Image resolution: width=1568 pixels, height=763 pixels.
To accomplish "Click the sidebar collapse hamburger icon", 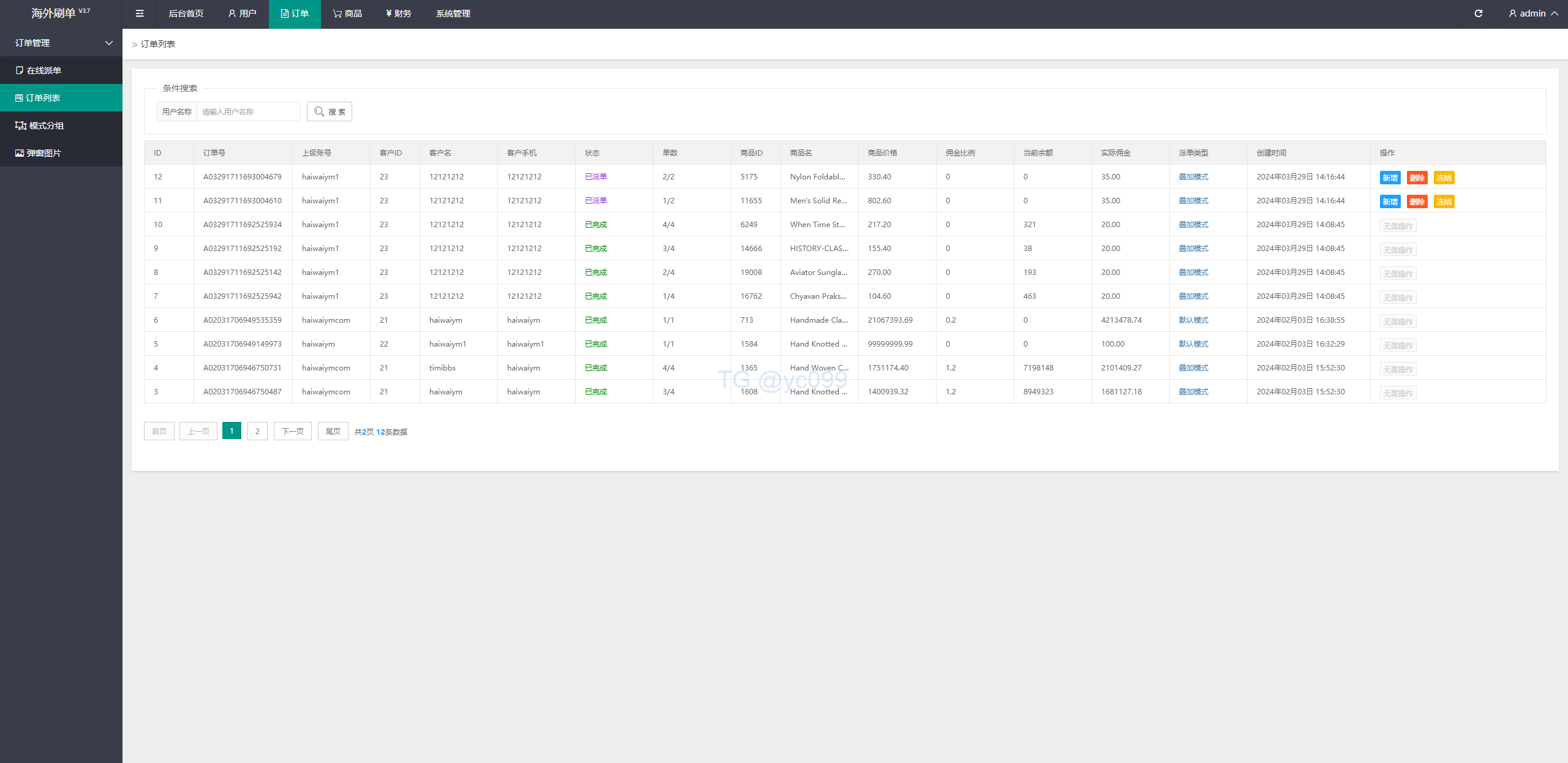I will click(140, 13).
